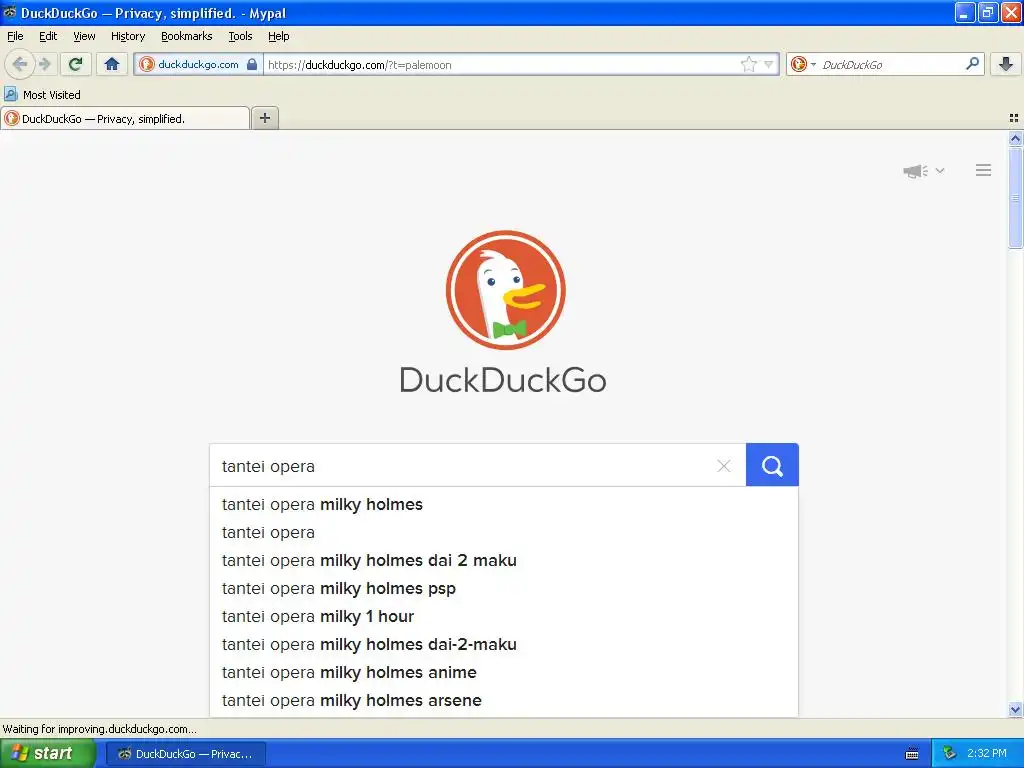This screenshot has height=768, width=1024.
Task: Select suggestion 'tantei opera milky 1 hour'
Action: click(504, 616)
